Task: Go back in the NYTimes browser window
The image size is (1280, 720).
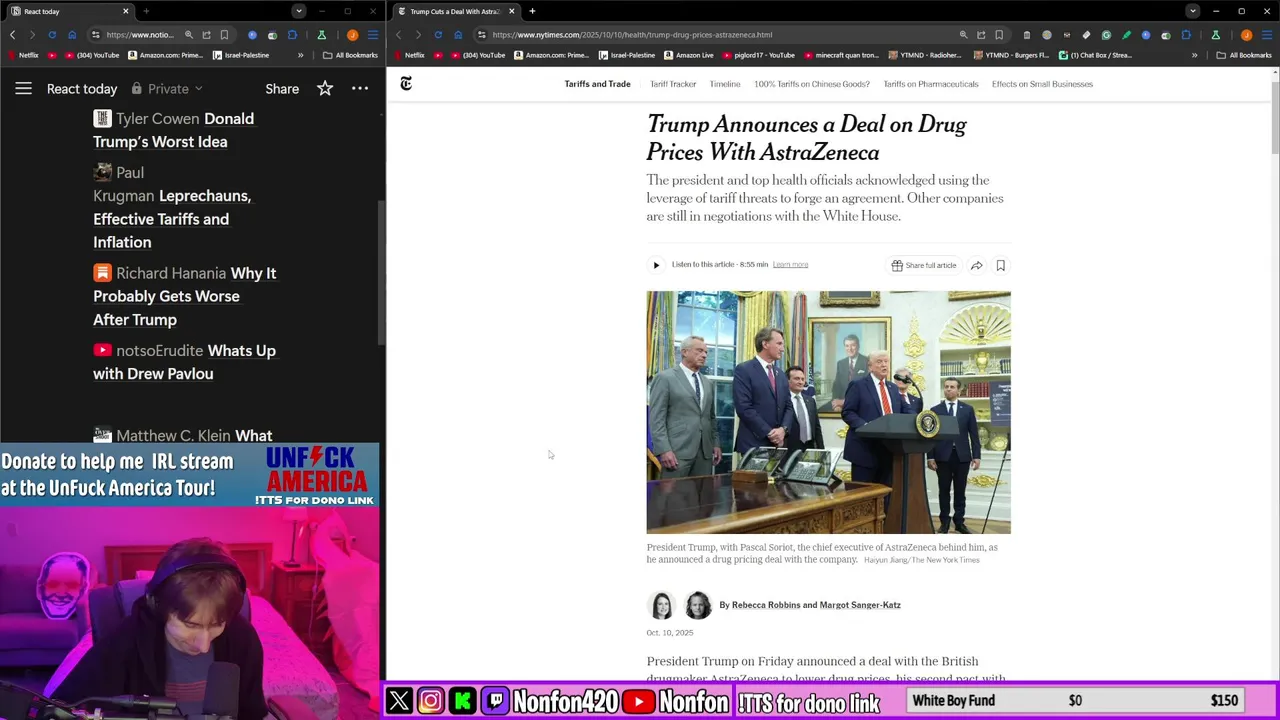Action: tap(398, 35)
